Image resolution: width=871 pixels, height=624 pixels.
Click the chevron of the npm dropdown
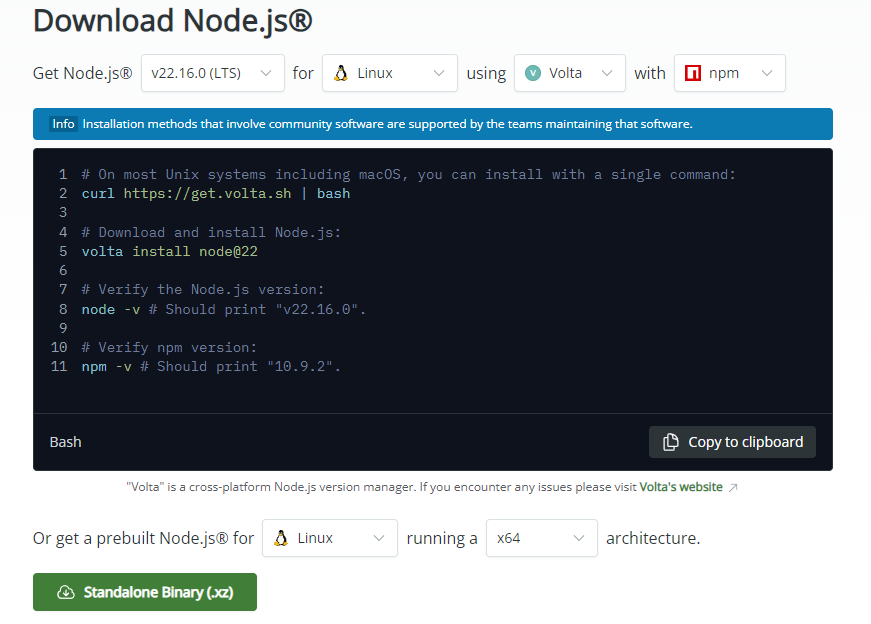767,73
